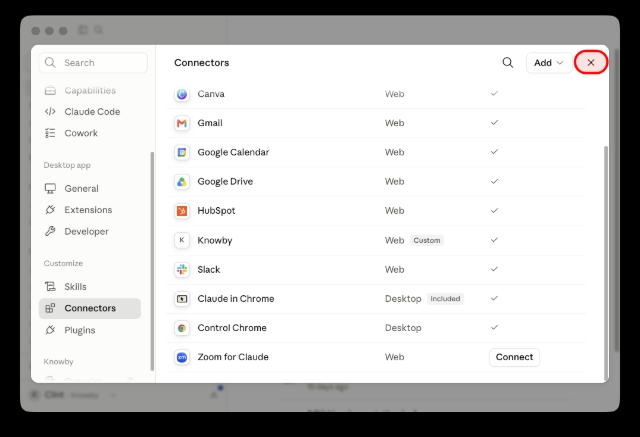Image resolution: width=640 pixels, height=437 pixels.
Task: Click the Customize section label
Action: click(x=63, y=263)
